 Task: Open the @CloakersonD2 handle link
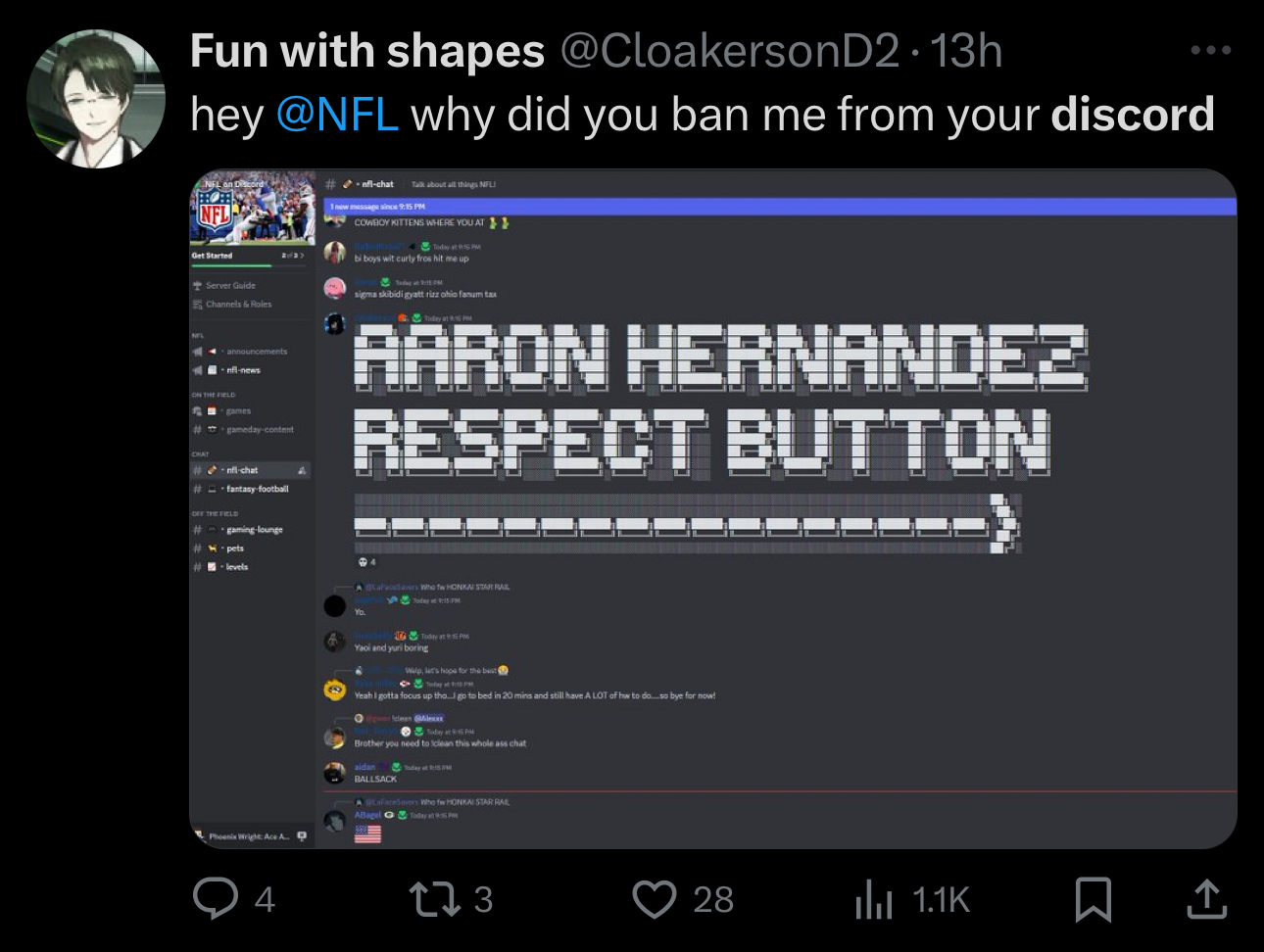click(x=729, y=51)
